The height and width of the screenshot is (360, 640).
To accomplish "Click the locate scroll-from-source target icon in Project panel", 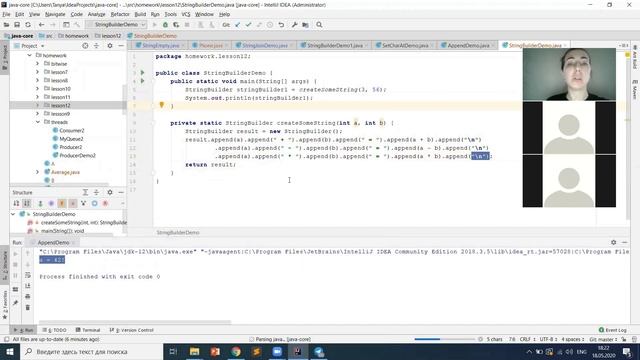I will 85,46.
